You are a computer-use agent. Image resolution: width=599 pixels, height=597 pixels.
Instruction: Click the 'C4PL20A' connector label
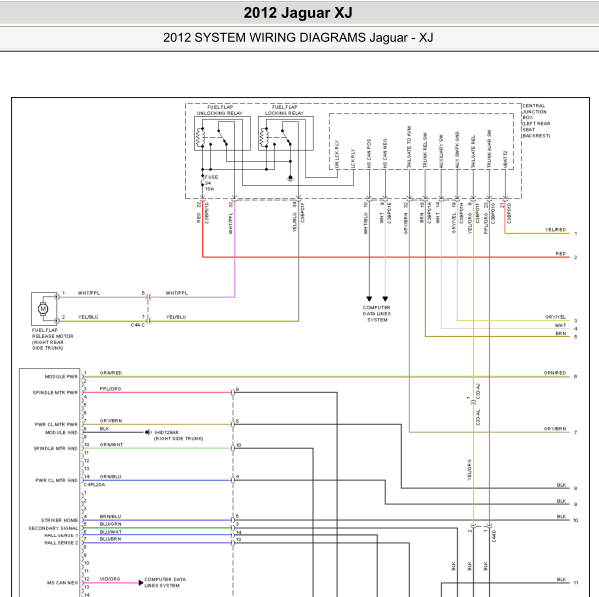[x=94, y=484]
